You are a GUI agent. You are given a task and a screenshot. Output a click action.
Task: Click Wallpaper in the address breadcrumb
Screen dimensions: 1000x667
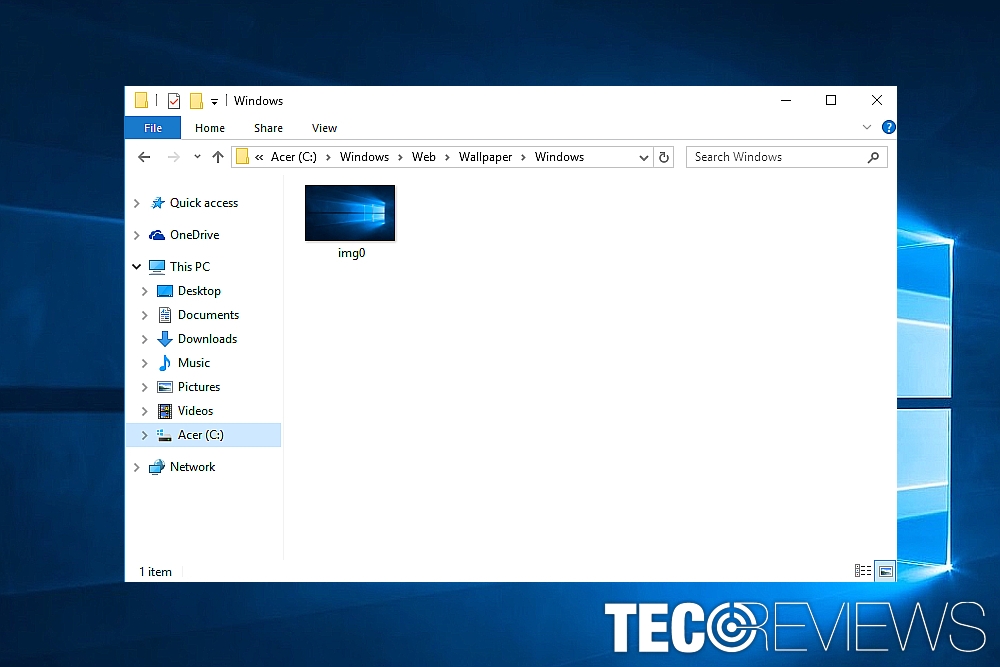click(x=485, y=157)
